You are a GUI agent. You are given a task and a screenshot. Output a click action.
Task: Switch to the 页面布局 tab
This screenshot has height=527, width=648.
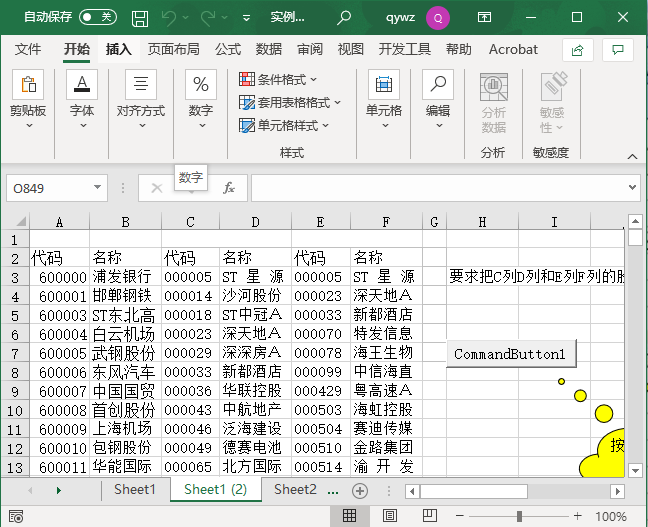[x=174, y=49]
